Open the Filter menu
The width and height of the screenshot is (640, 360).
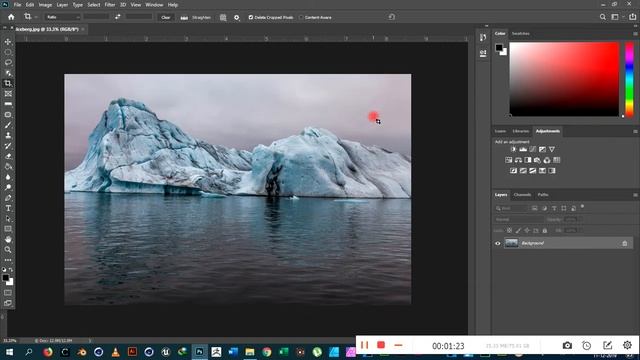pos(110,5)
